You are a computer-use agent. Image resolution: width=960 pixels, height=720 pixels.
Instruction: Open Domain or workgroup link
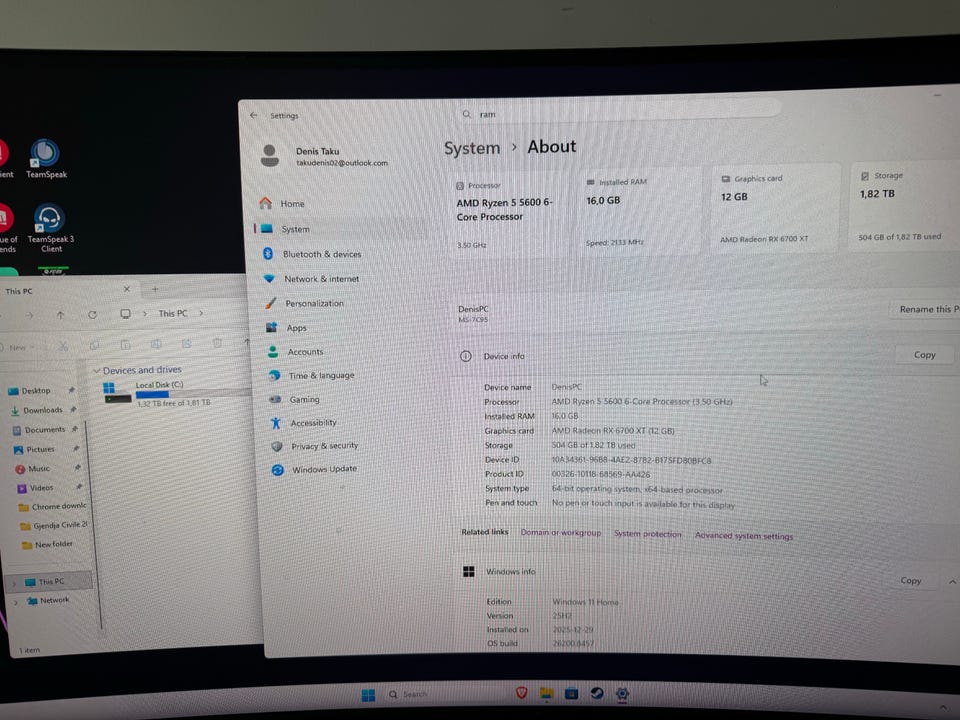(561, 533)
